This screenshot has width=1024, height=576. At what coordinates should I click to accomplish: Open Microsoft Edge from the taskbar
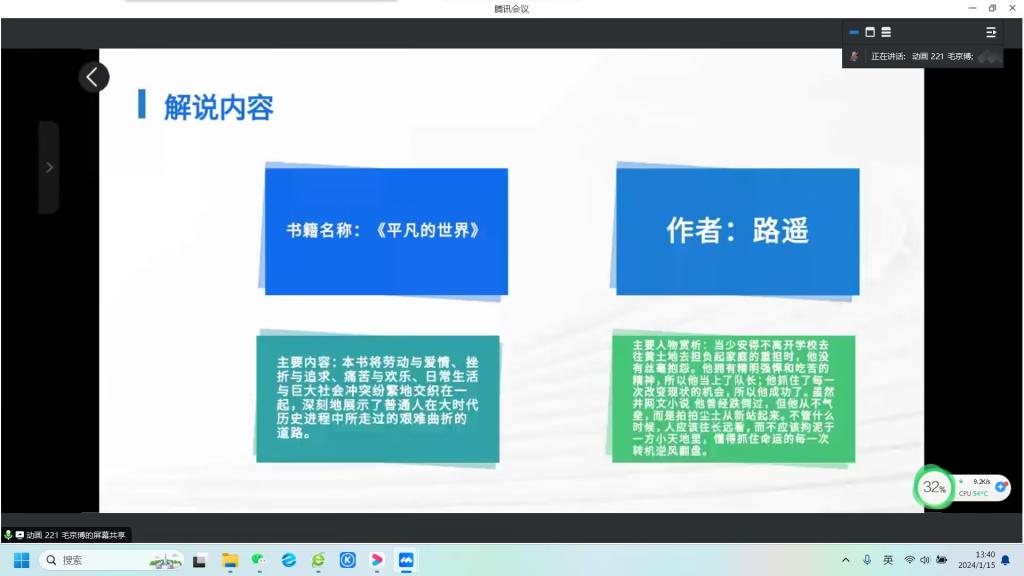pos(289,560)
